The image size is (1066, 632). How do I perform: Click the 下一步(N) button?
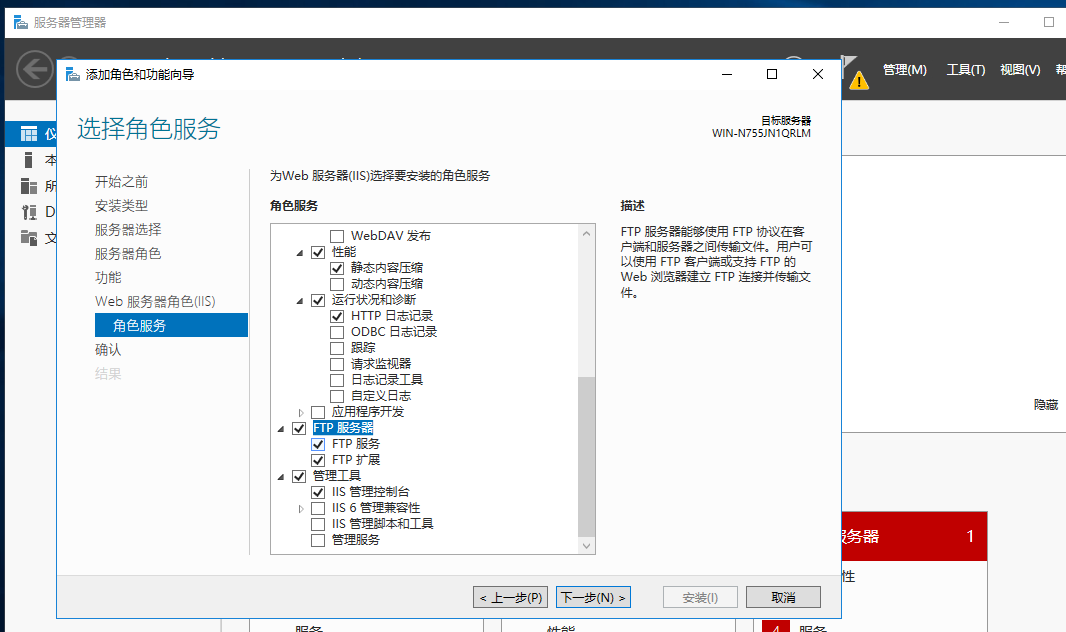click(x=594, y=597)
